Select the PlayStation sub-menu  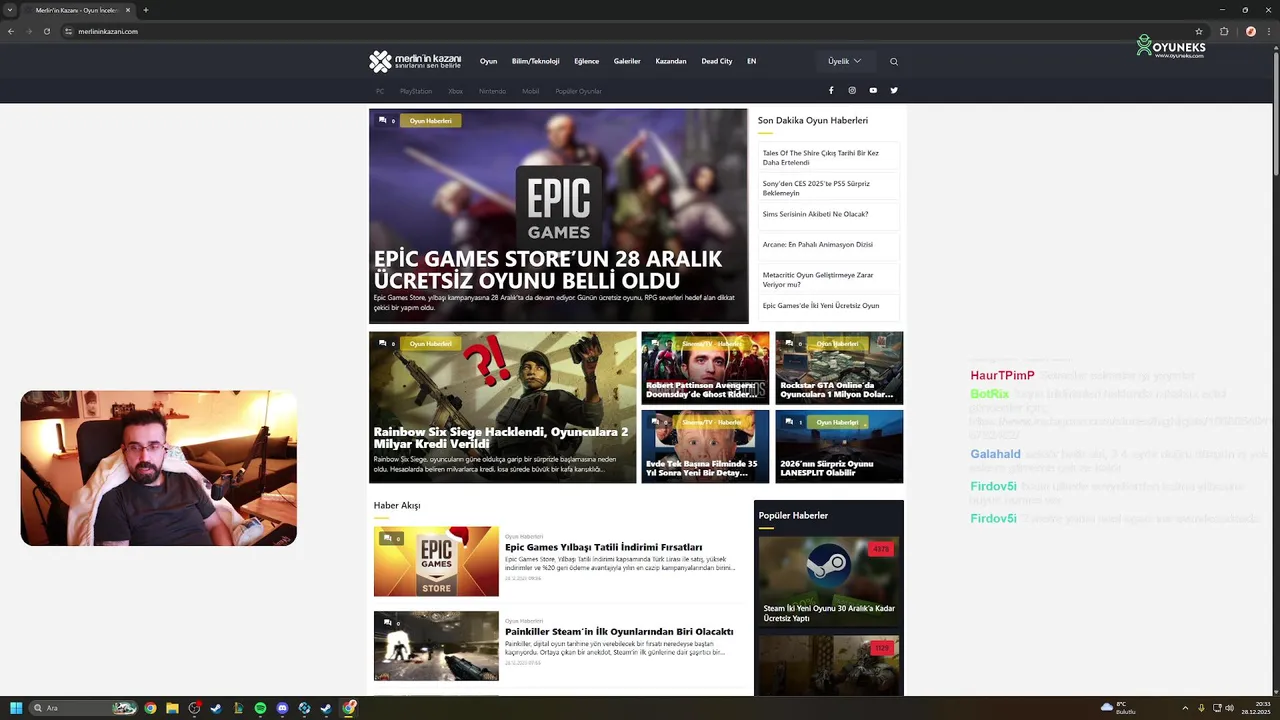tap(416, 91)
